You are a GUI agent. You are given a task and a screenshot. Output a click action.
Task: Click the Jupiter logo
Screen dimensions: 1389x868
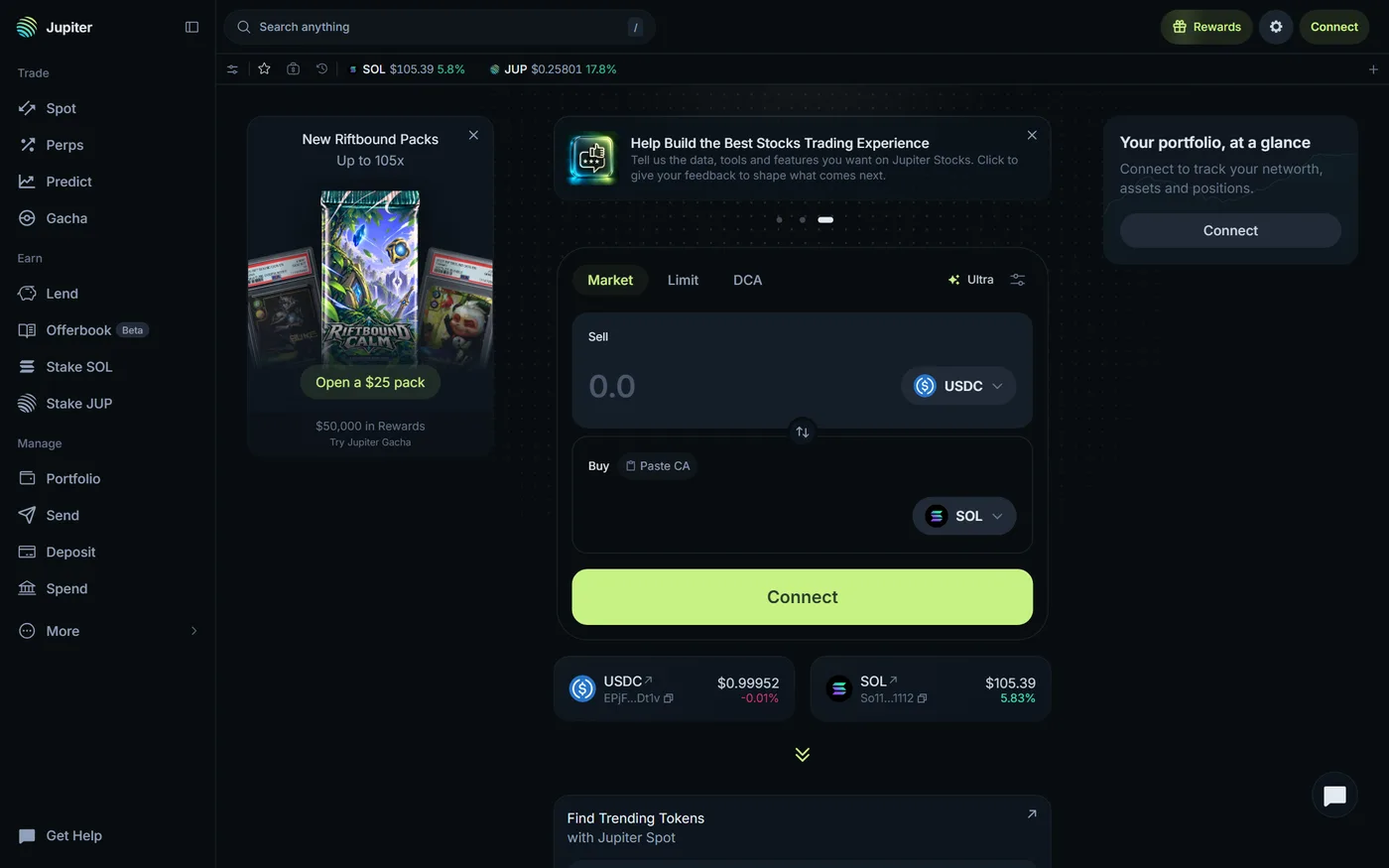55,27
